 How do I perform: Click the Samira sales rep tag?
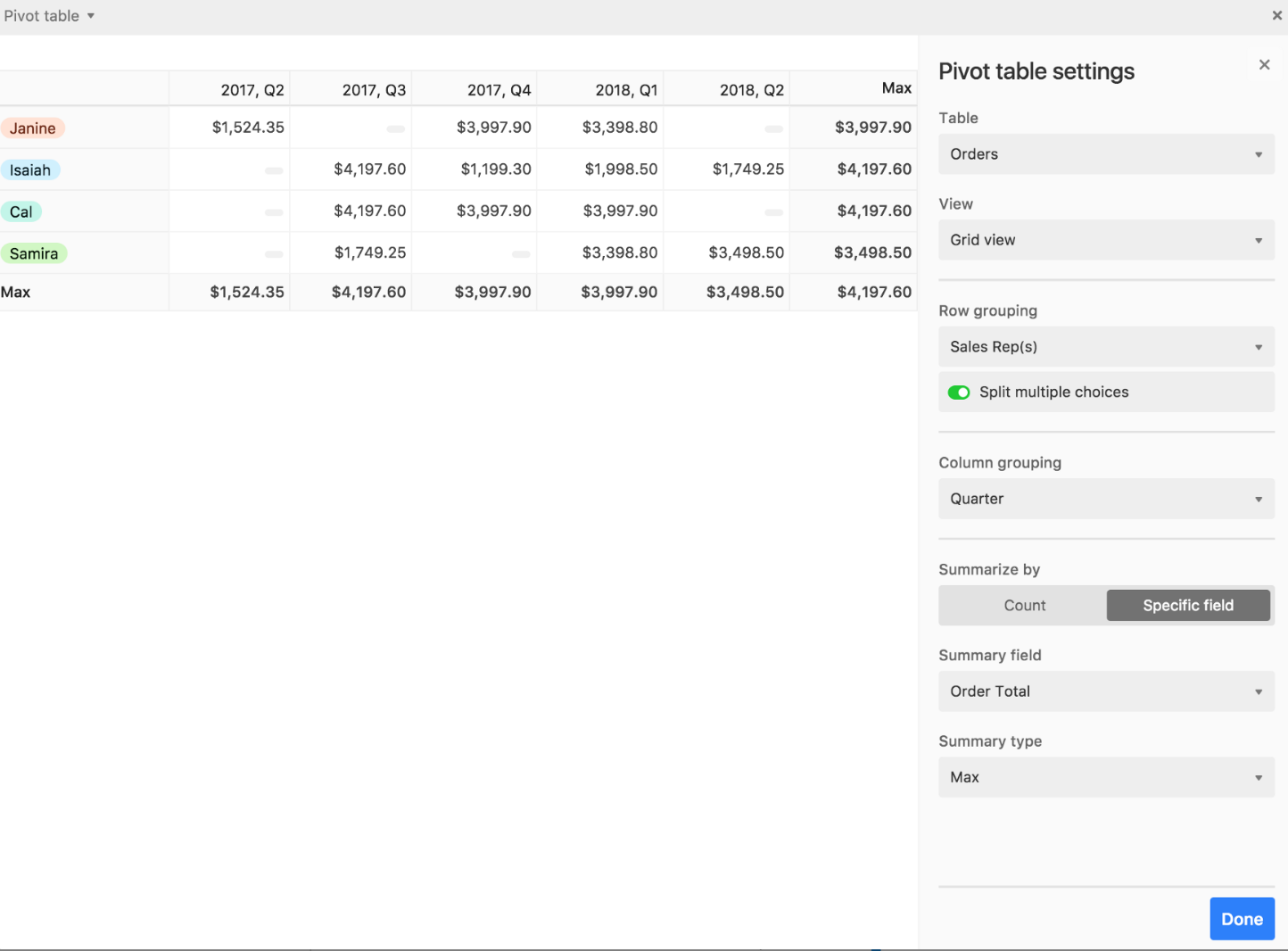click(34, 254)
